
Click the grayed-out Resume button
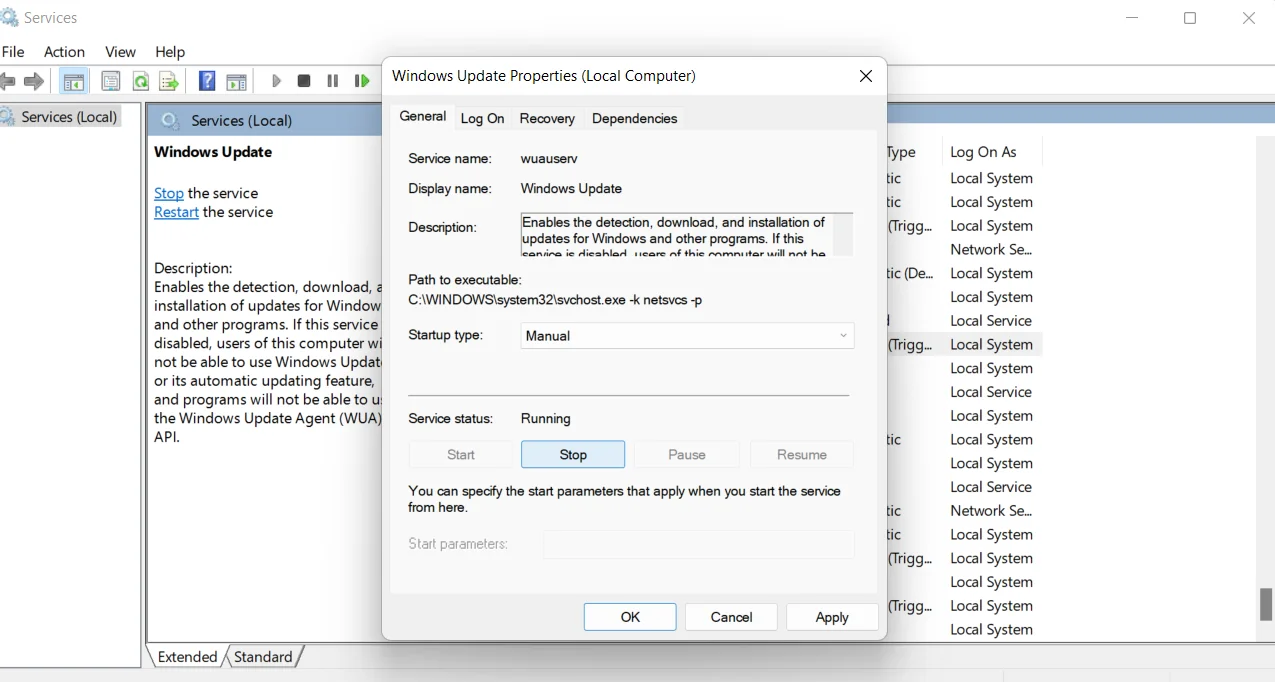click(x=802, y=455)
